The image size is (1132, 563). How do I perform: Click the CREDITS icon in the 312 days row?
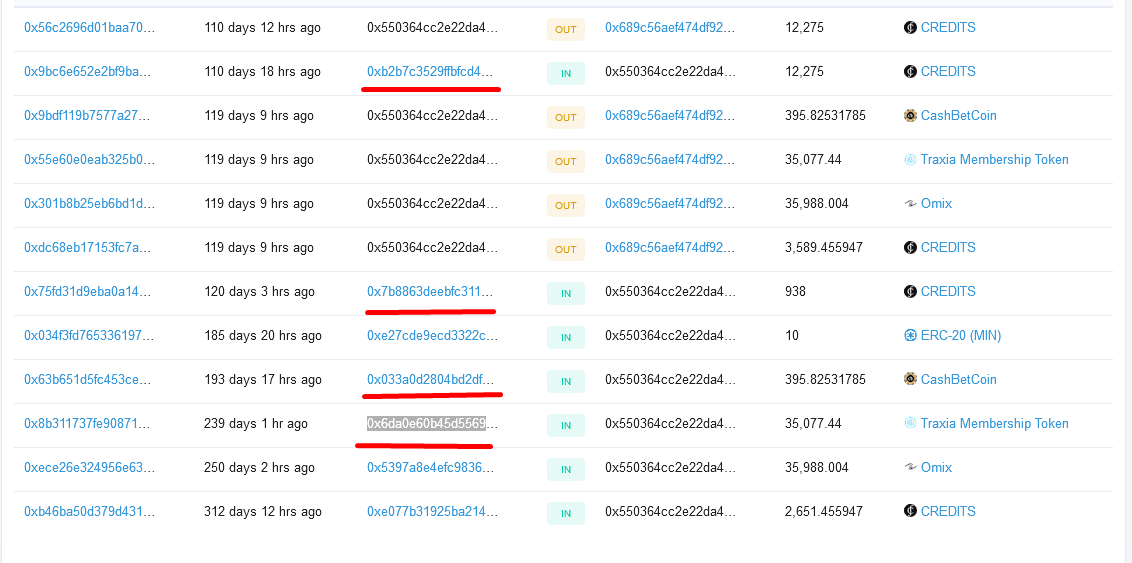tap(910, 512)
